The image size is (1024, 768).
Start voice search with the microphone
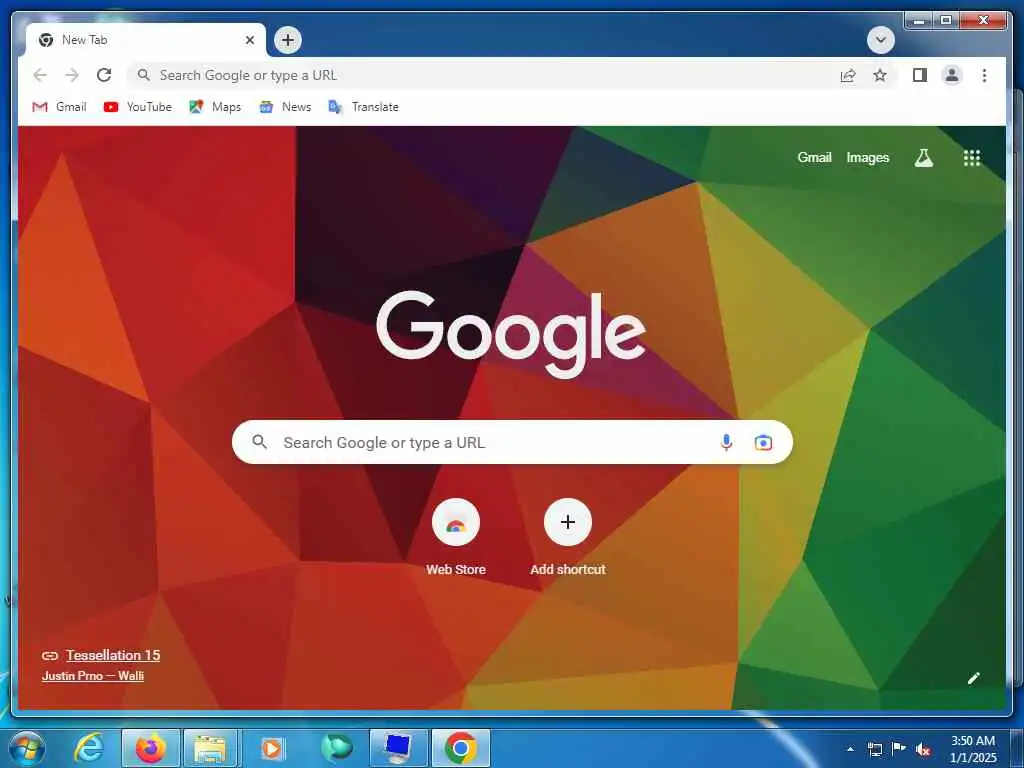point(726,442)
